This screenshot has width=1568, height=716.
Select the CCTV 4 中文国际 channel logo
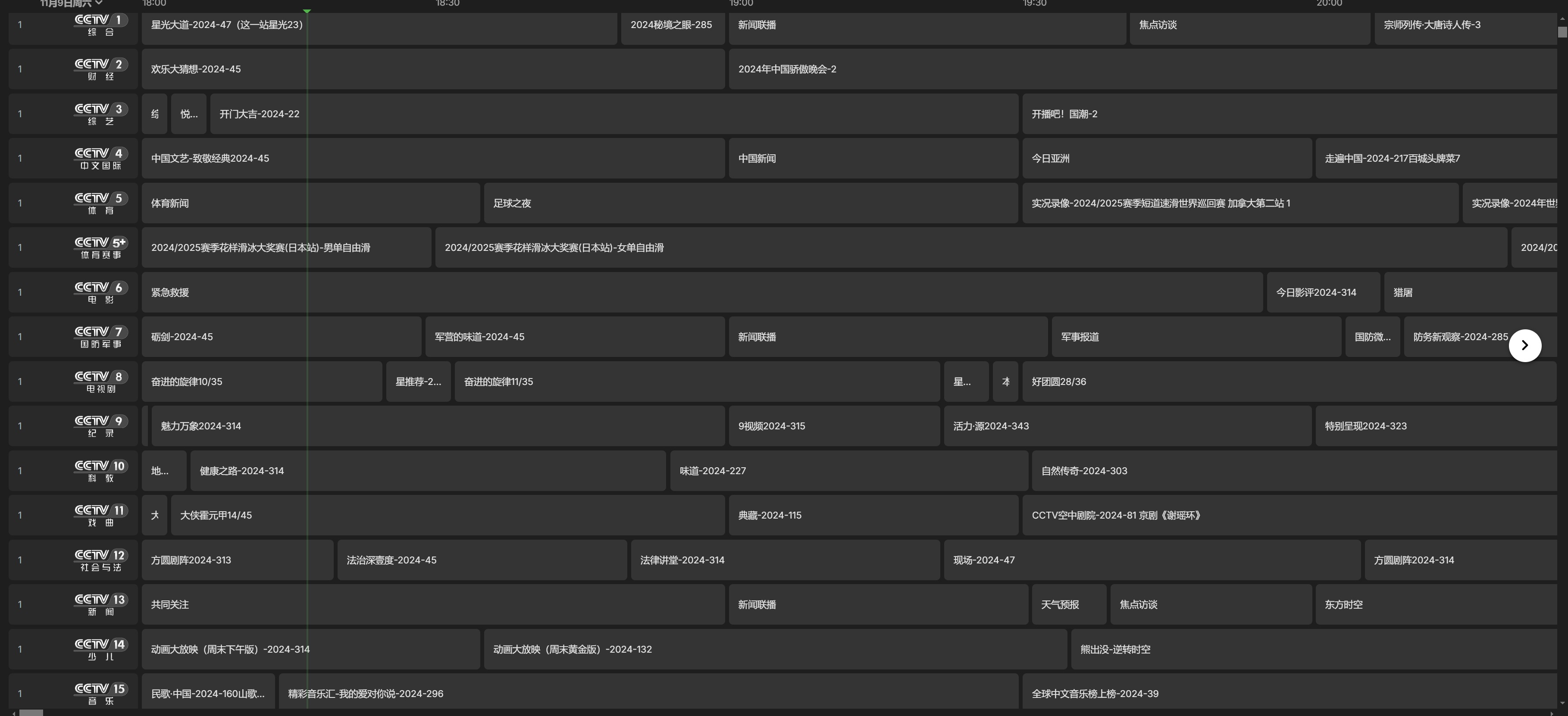(x=101, y=158)
